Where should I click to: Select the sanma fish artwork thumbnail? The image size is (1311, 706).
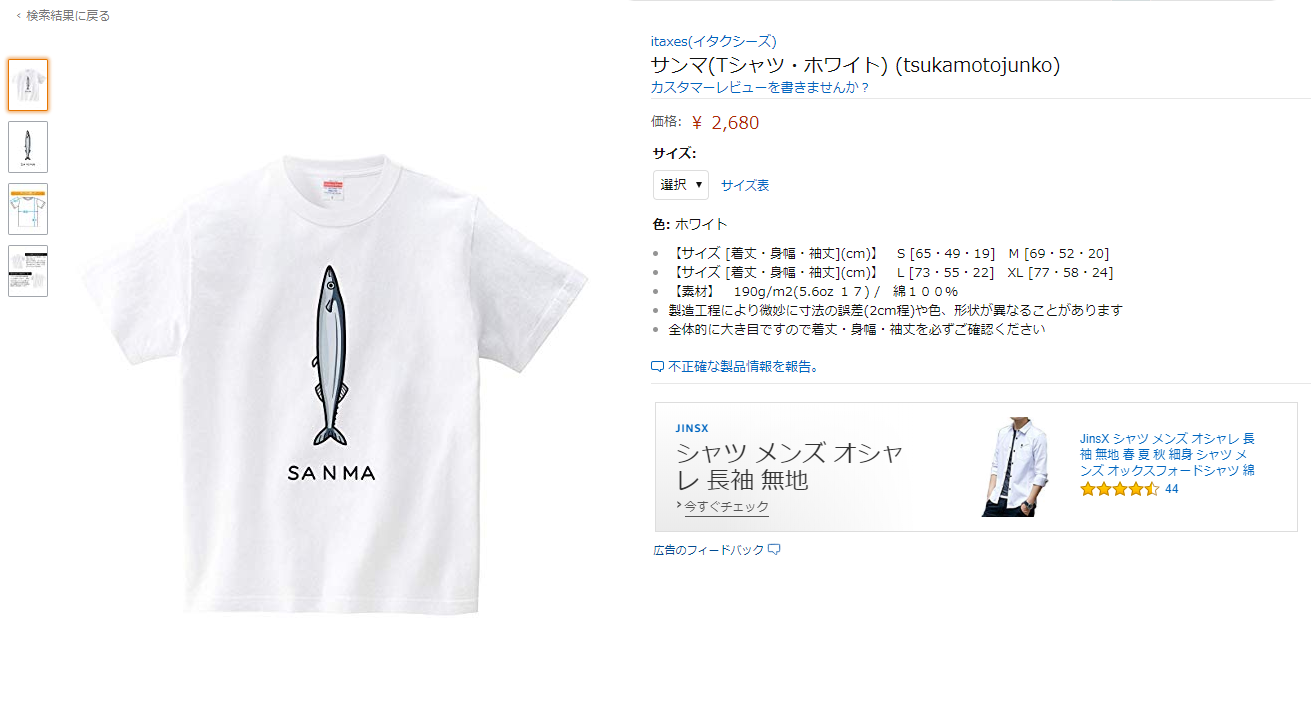point(28,147)
